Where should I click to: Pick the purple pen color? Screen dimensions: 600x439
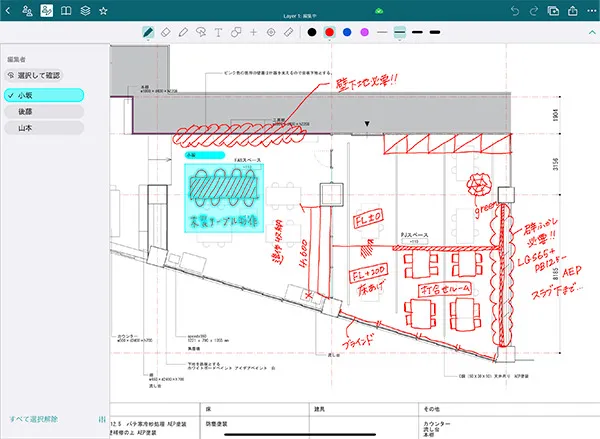click(x=365, y=33)
